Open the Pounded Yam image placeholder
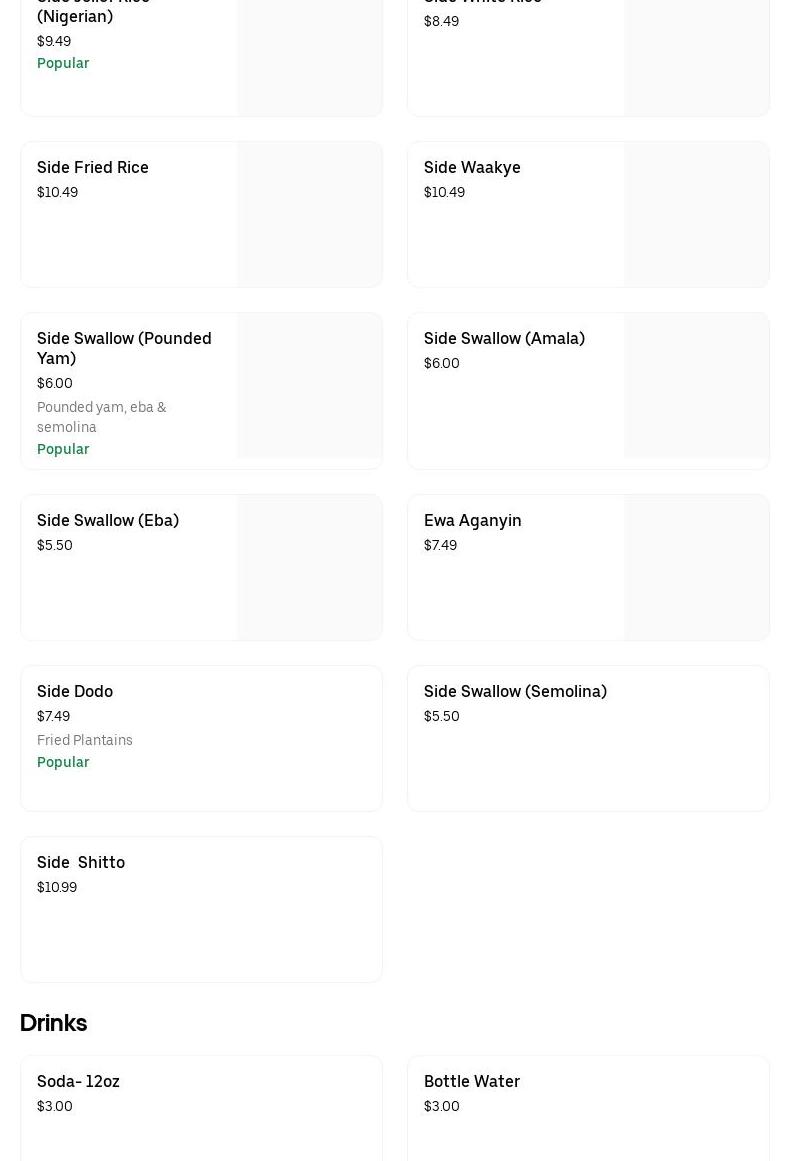This screenshot has width=804, height=1161. 310,386
